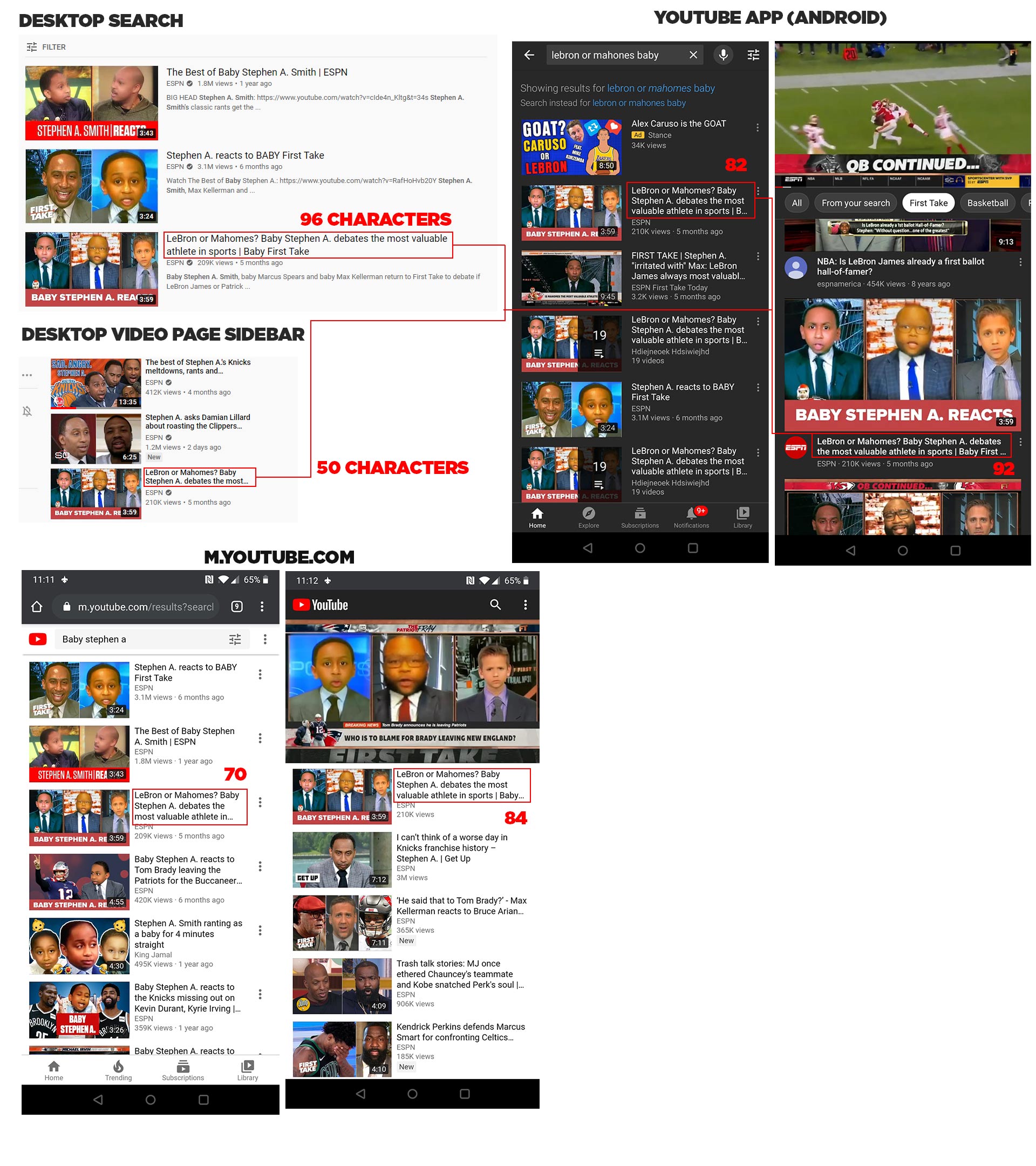Click the Explore icon in YouTube app bottom nav
This screenshot has height=1166, width=1036.
click(588, 517)
